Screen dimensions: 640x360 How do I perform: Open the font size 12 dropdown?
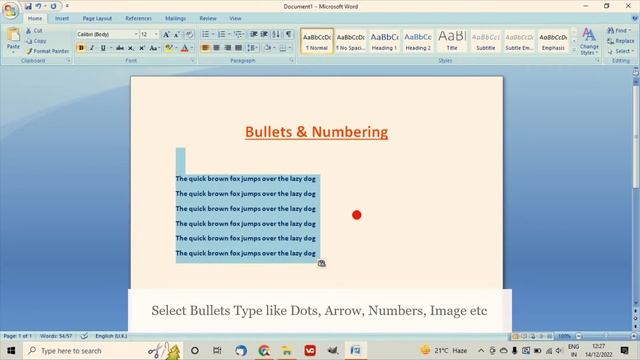156,35
